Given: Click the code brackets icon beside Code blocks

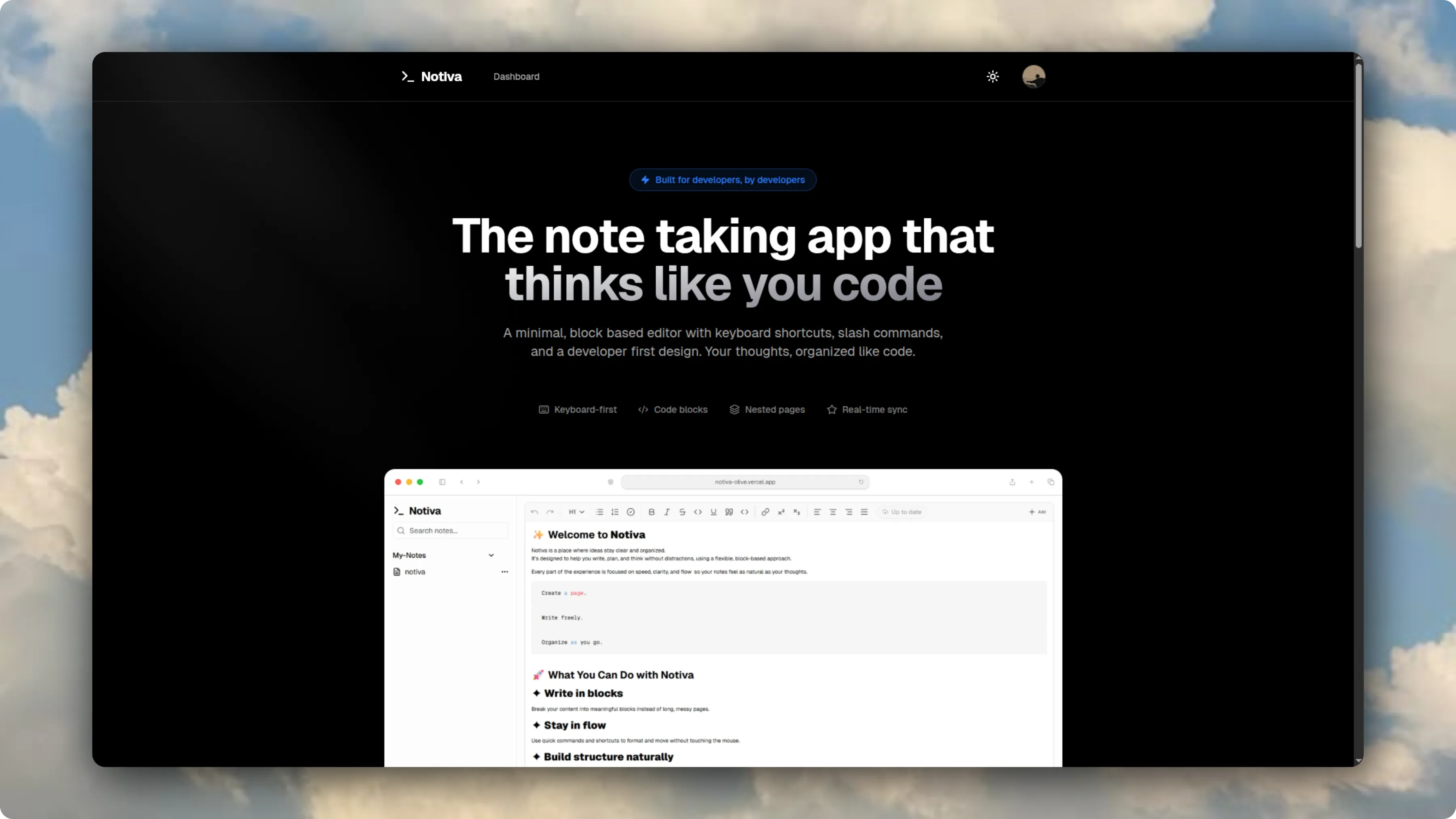Looking at the screenshot, I should (x=643, y=409).
